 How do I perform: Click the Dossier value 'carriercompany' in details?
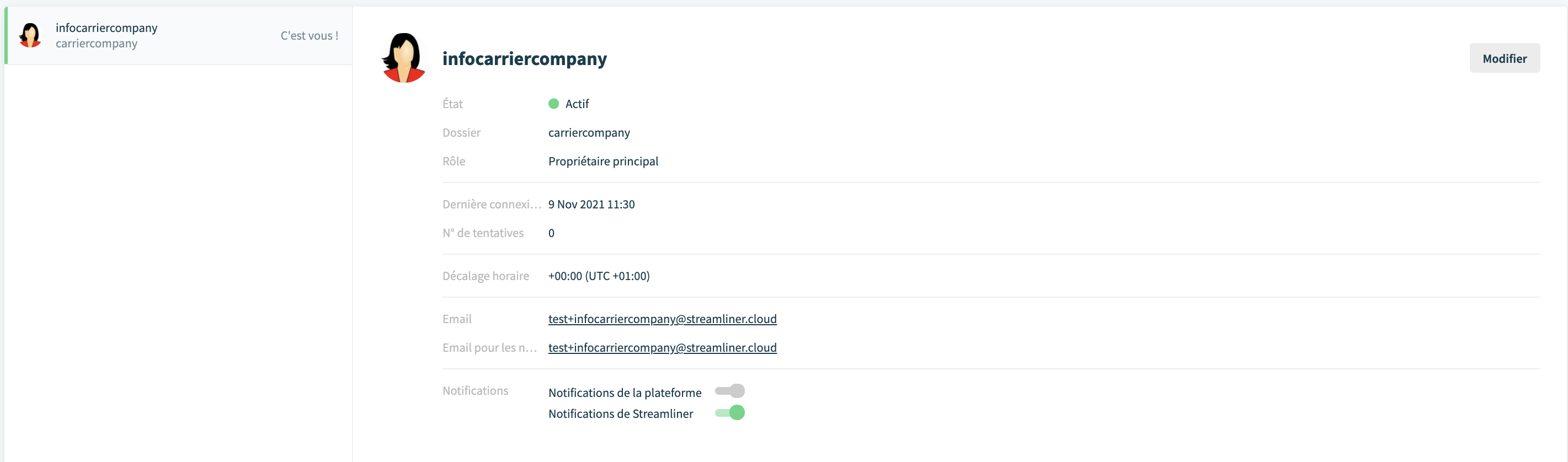[x=589, y=133]
